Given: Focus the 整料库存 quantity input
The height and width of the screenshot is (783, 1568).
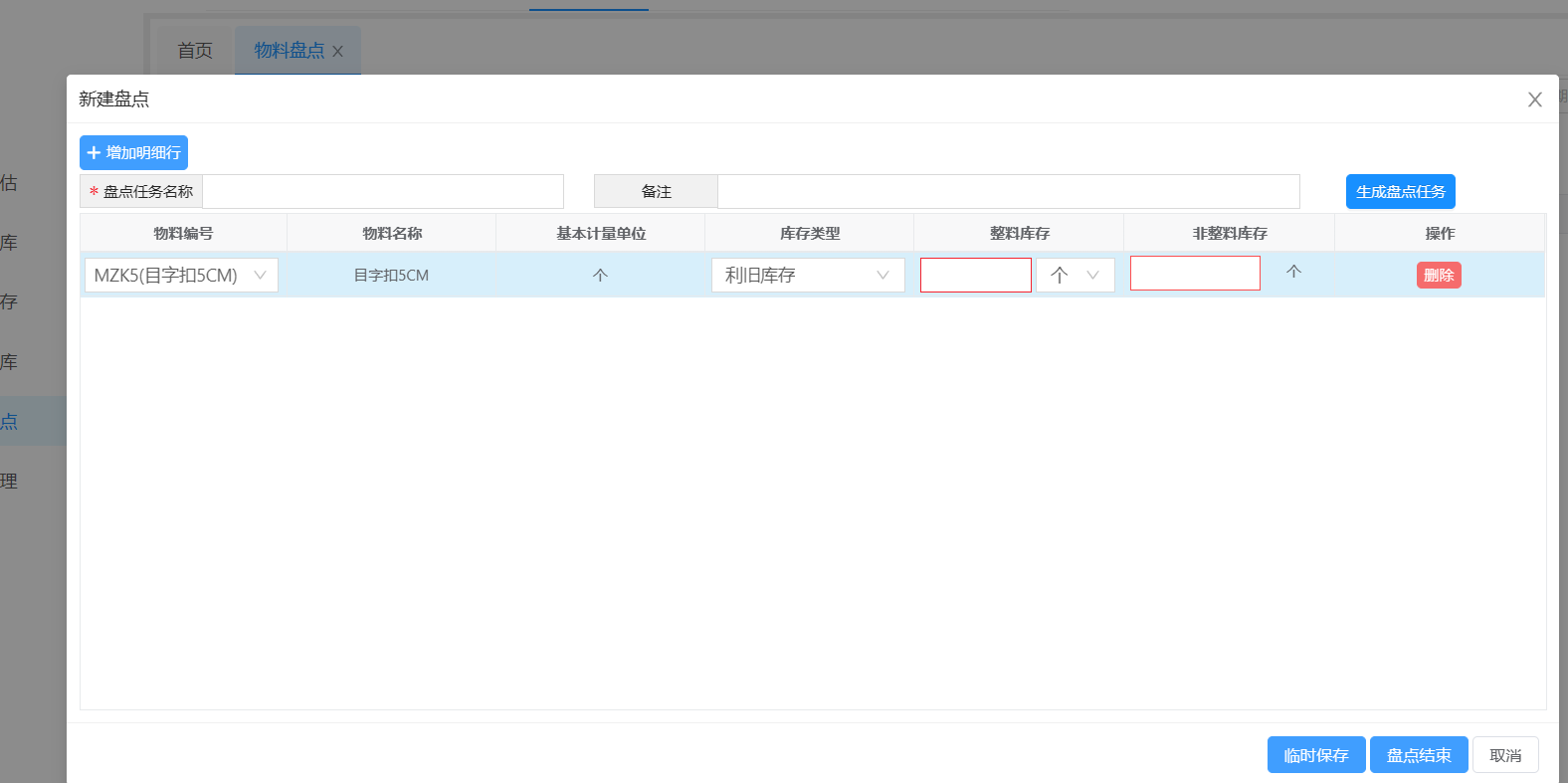Looking at the screenshot, I should [x=975, y=276].
